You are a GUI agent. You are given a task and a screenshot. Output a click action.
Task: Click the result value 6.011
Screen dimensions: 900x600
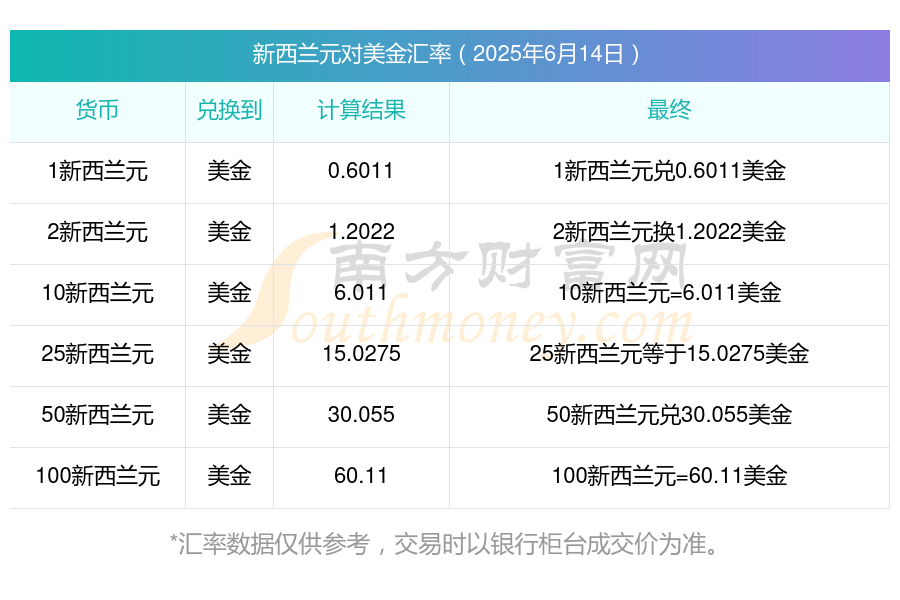pos(361,293)
